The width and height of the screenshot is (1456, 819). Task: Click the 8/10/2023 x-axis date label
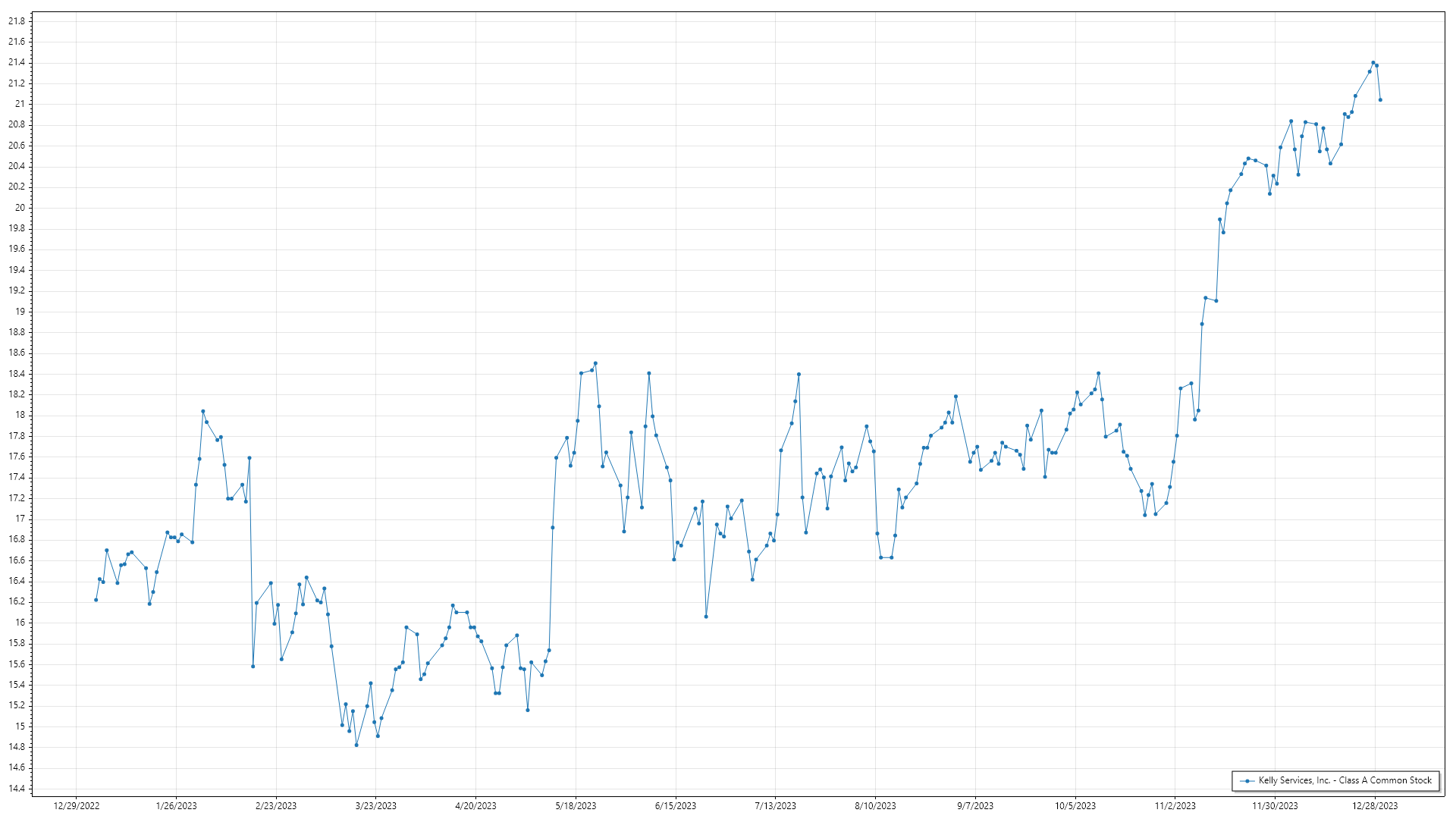[875, 806]
